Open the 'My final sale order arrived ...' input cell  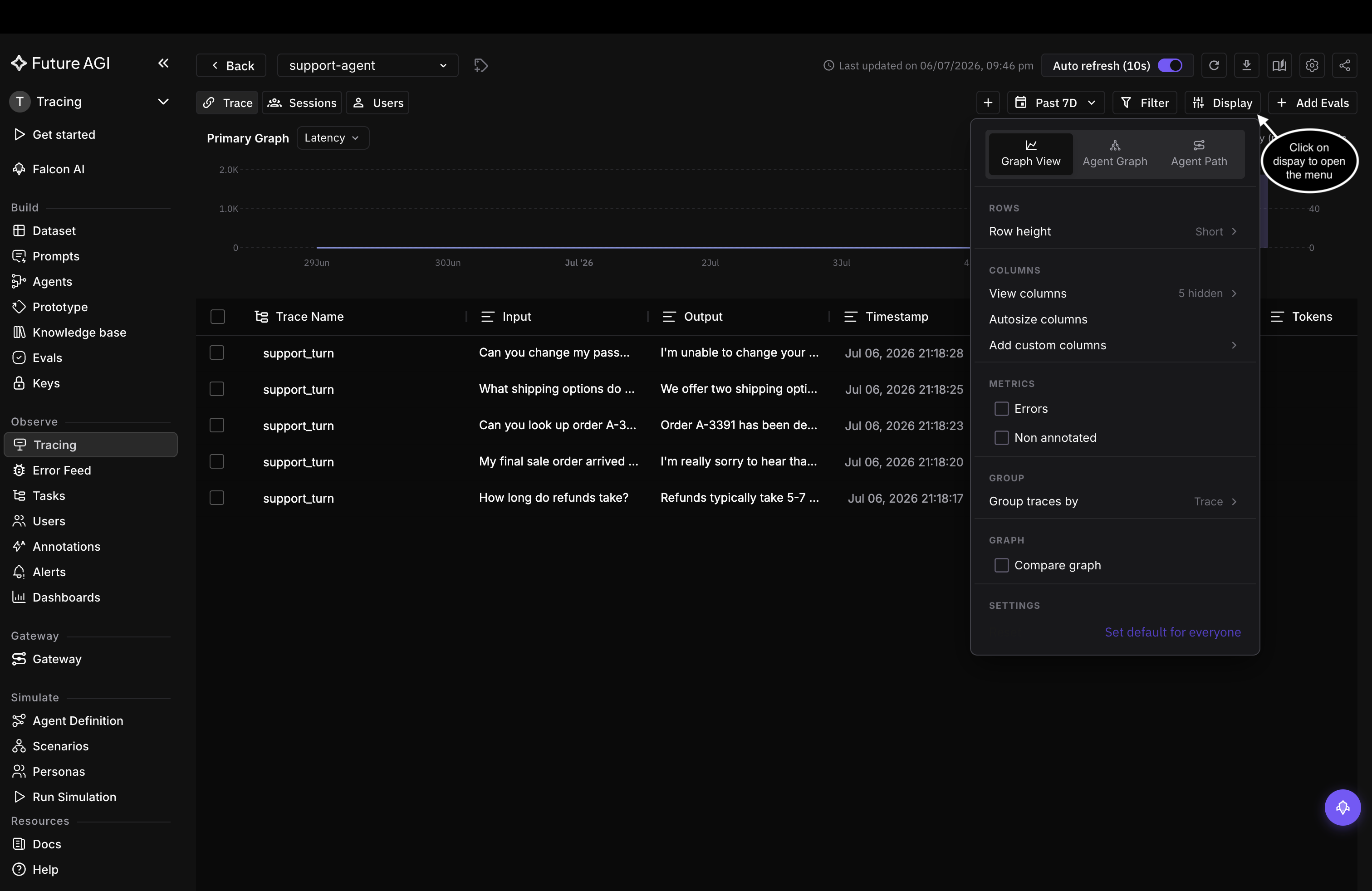(x=558, y=461)
